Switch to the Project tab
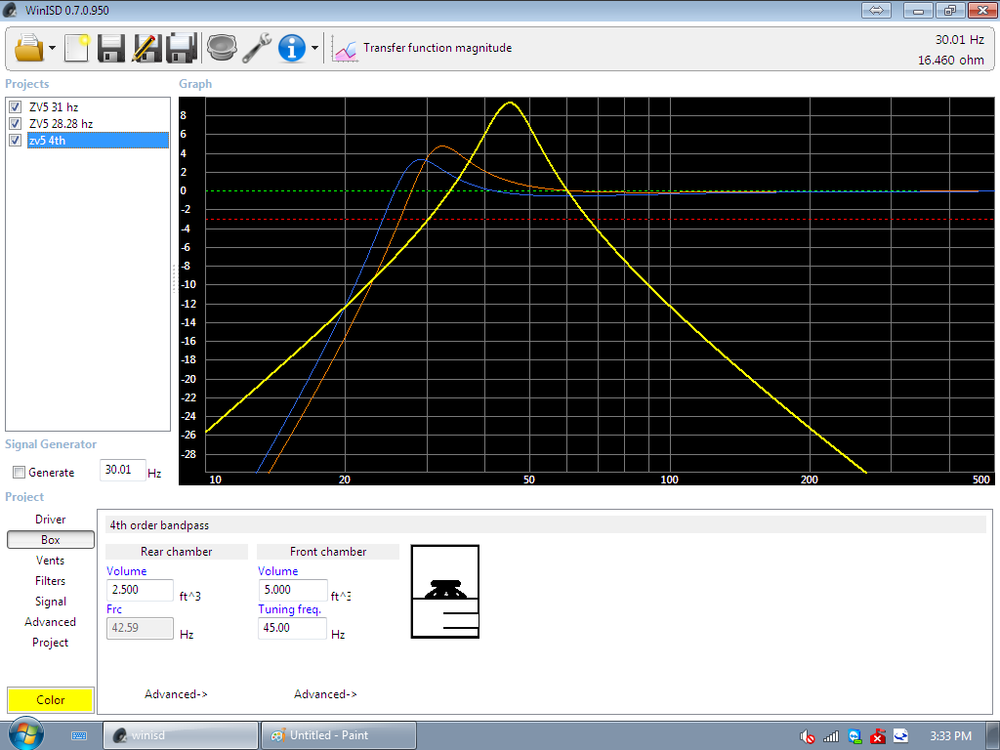The image size is (1000, 750). [x=50, y=642]
